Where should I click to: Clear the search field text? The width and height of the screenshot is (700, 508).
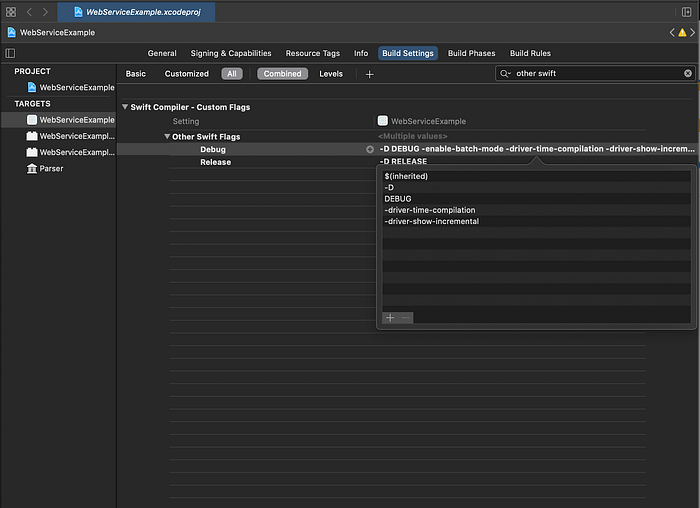pos(688,74)
